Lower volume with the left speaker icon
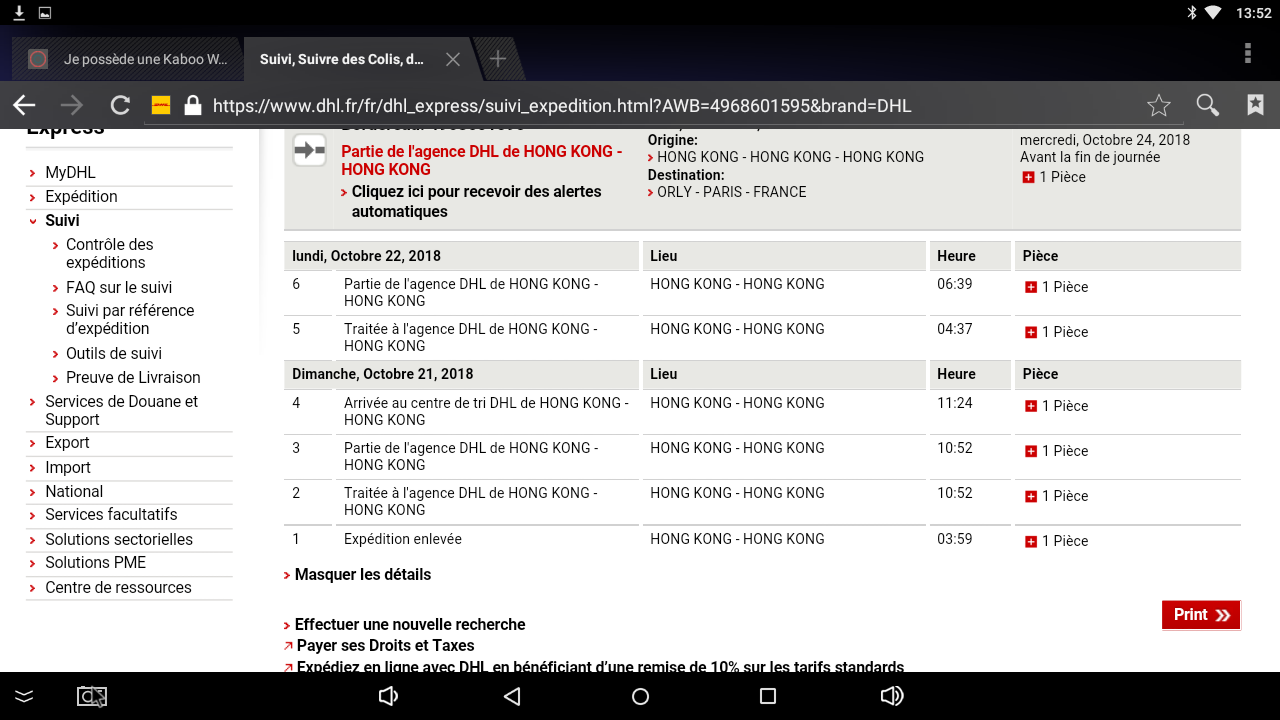1280x720 pixels. [x=389, y=696]
